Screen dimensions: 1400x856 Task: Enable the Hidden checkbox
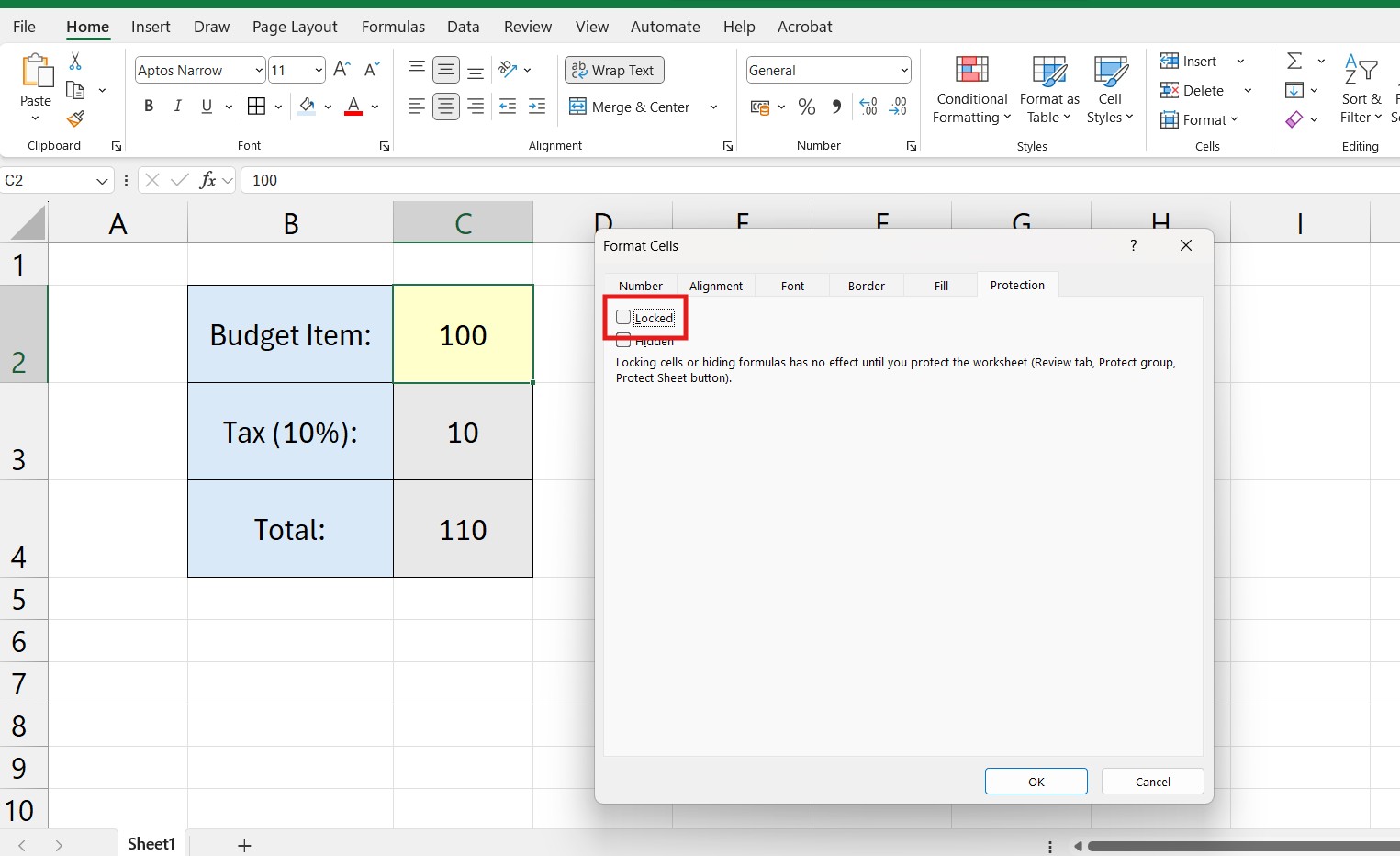point(625,341)
